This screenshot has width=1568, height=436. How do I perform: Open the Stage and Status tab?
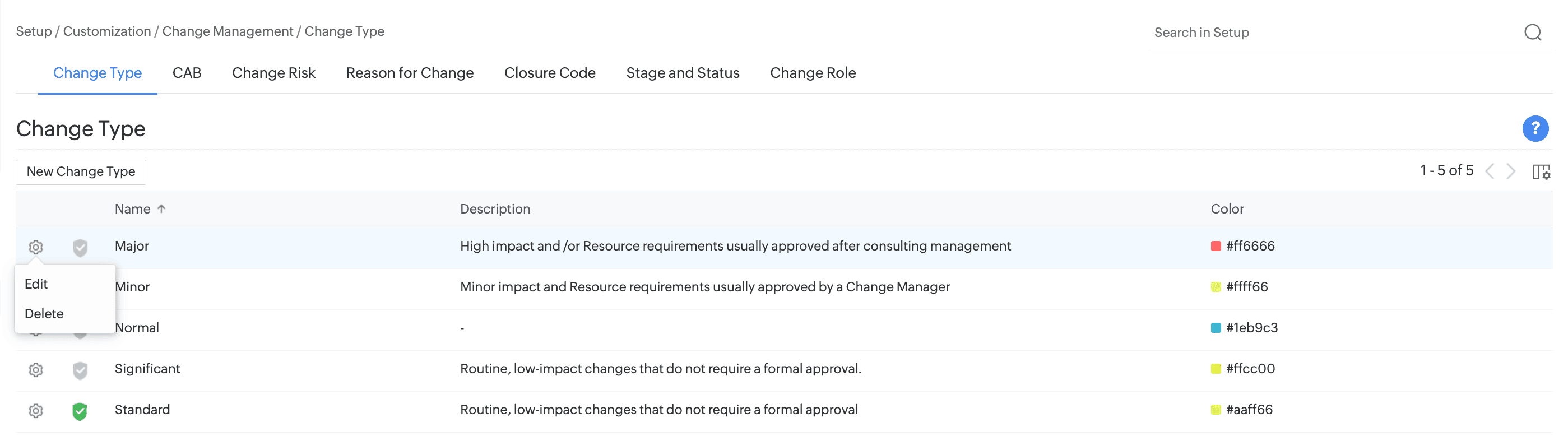683,73
